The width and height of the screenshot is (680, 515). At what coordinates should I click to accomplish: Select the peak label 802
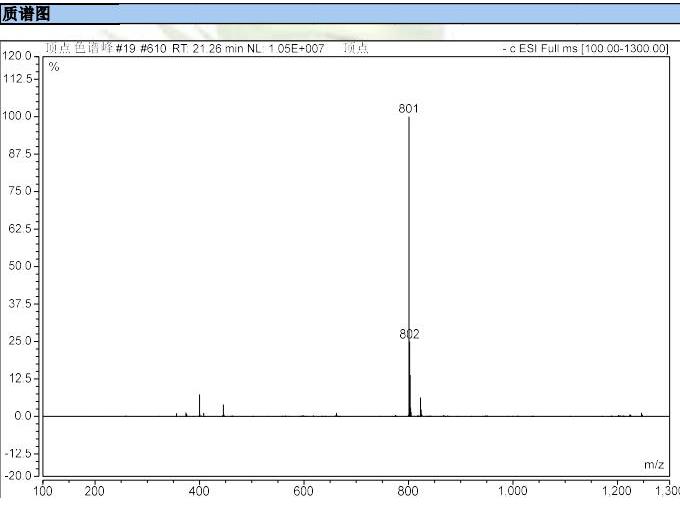tap(409, 334)
